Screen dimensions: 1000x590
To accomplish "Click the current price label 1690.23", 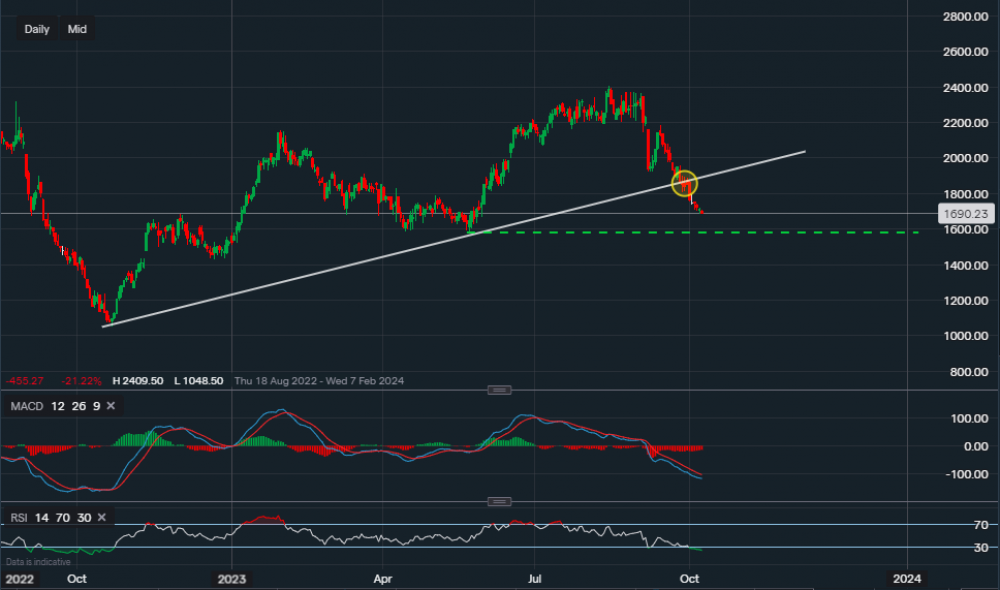I will pos(965,213).
